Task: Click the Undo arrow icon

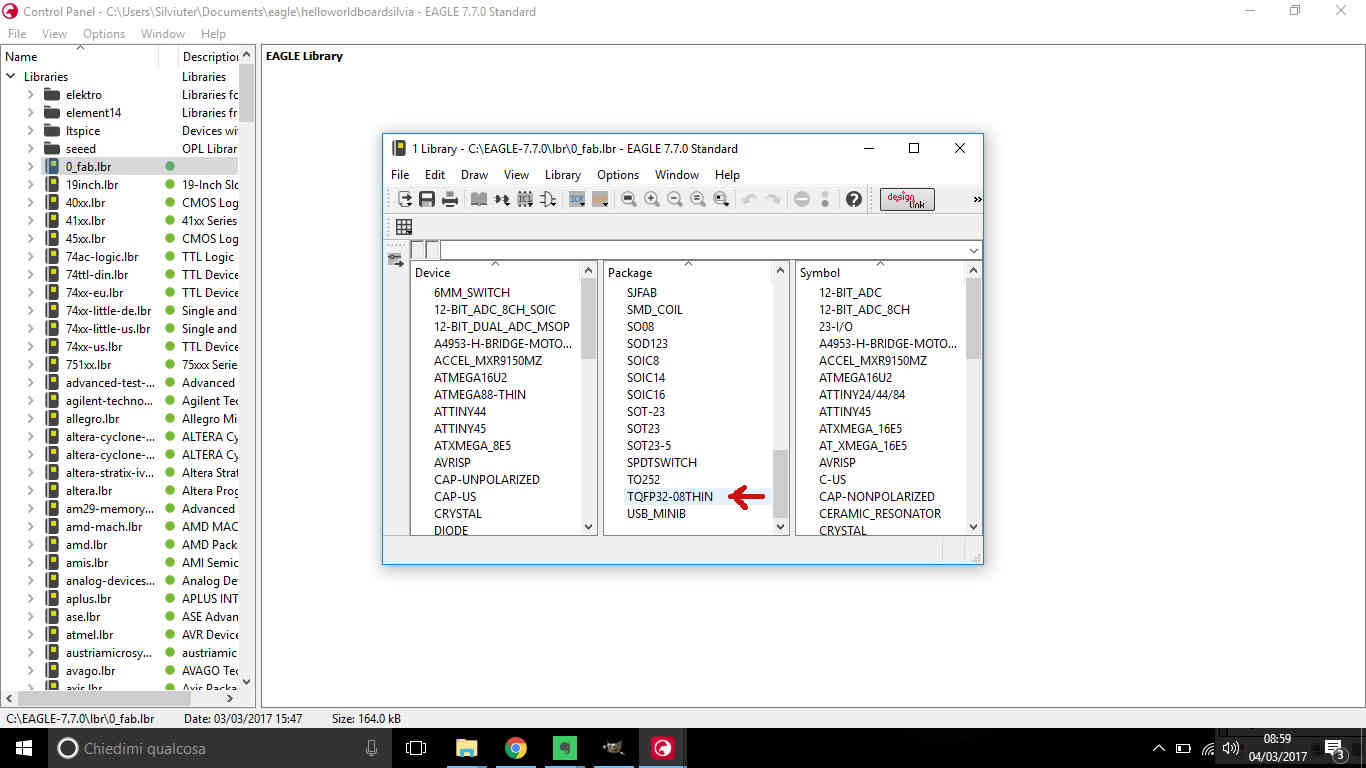Action: pos(750,199)
